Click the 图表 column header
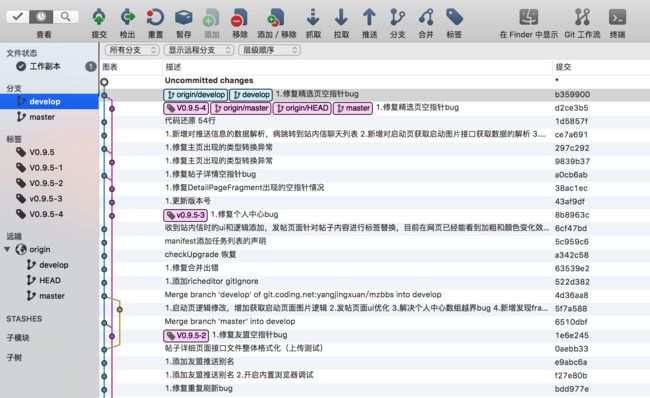 (110, 67)
